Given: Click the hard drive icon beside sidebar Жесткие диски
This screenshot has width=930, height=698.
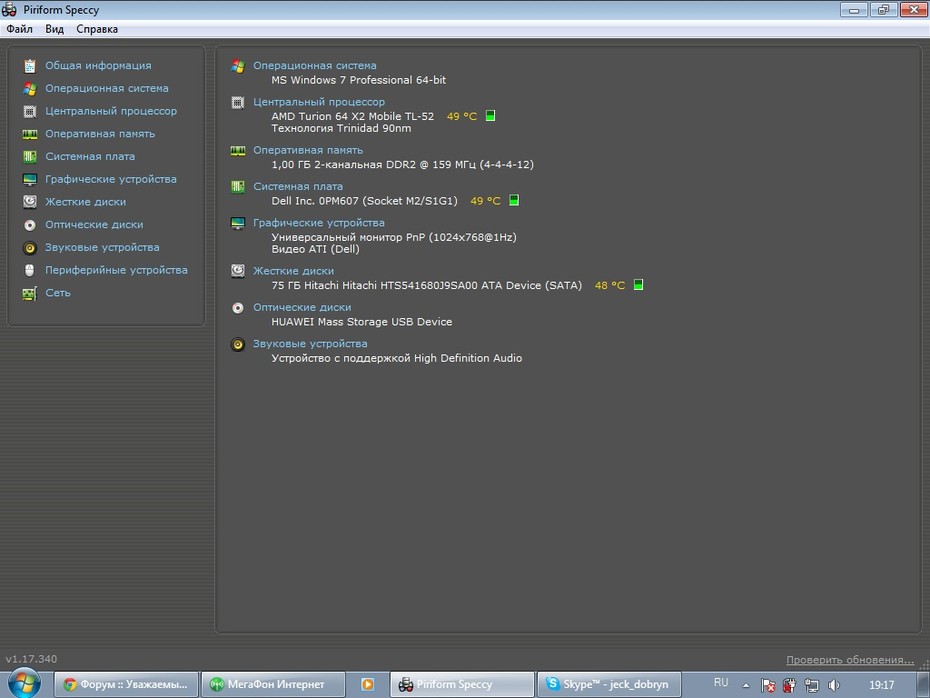Looking at the screenshot, I should click(30, 202).
